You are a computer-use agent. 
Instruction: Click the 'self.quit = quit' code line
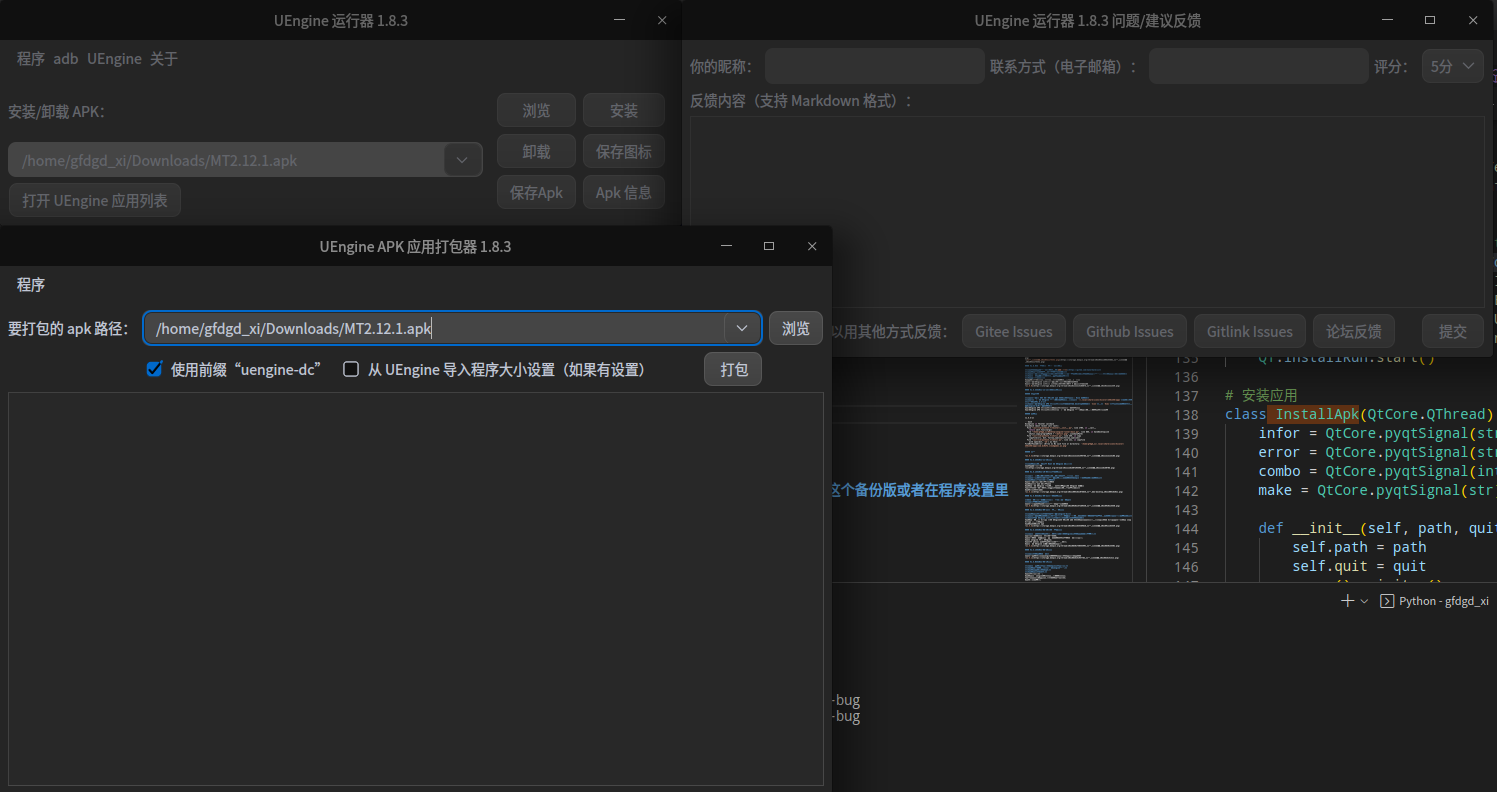[1359, 566]
